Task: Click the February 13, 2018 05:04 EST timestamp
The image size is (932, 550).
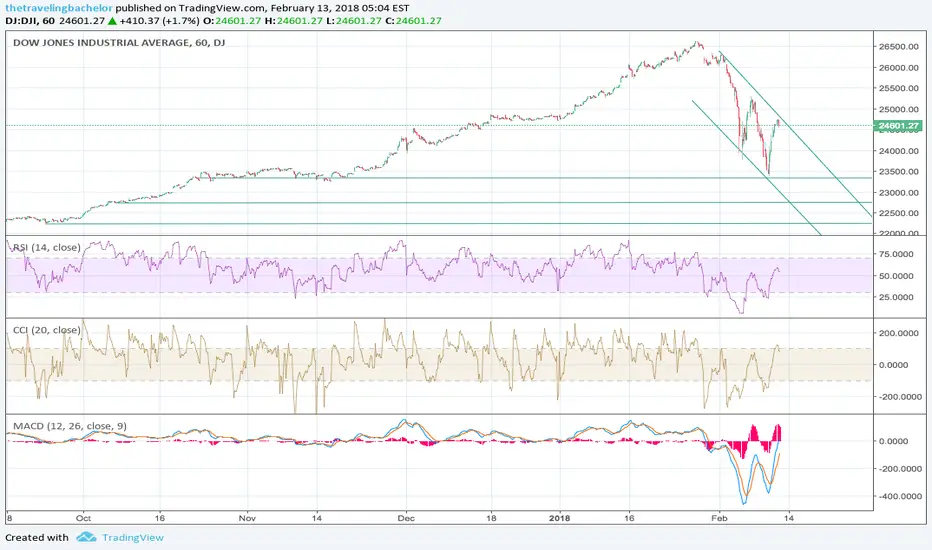Action: click(x=339, y=8)
